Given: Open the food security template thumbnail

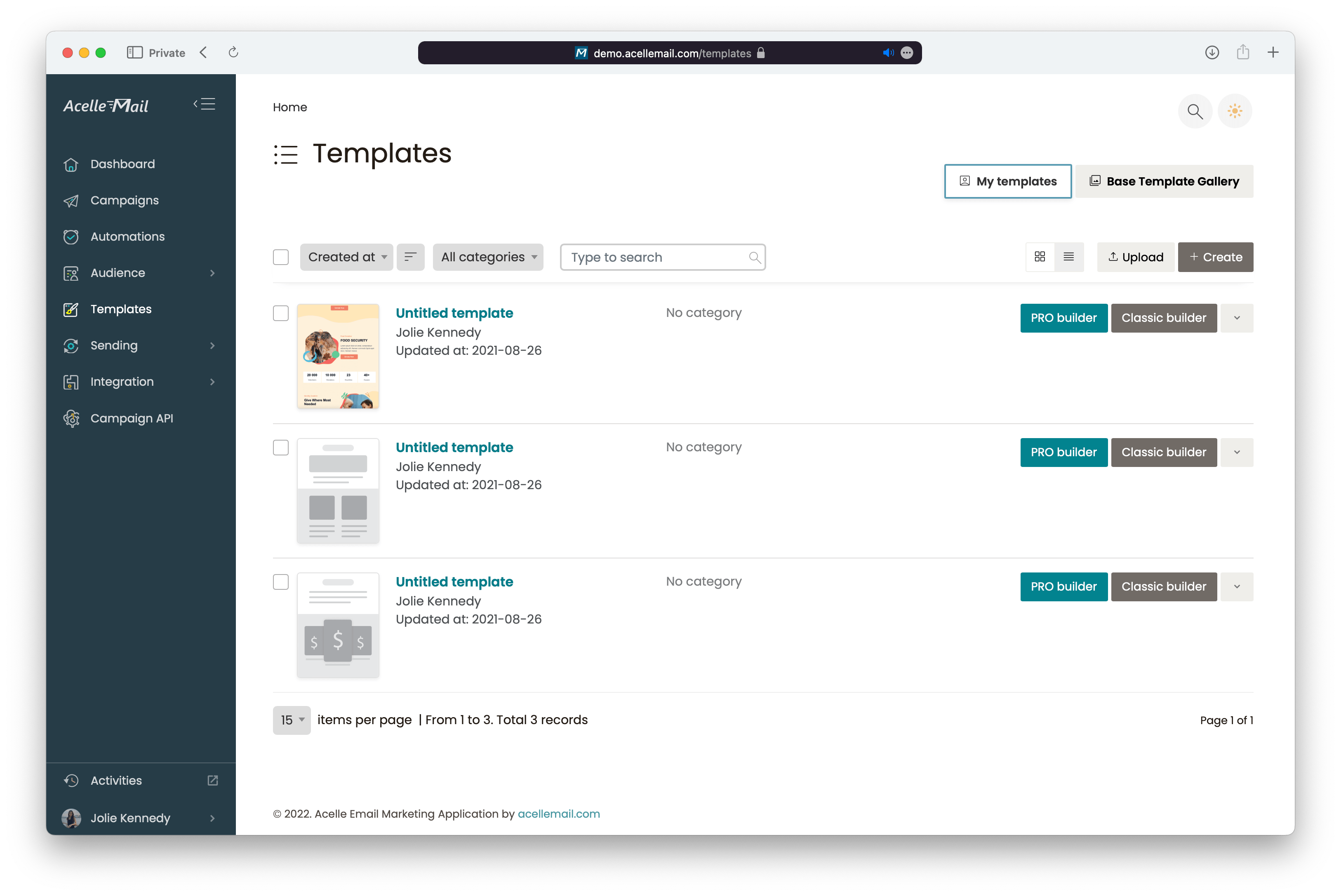Looking at the screenshot, I should click(x=338, y=356).
